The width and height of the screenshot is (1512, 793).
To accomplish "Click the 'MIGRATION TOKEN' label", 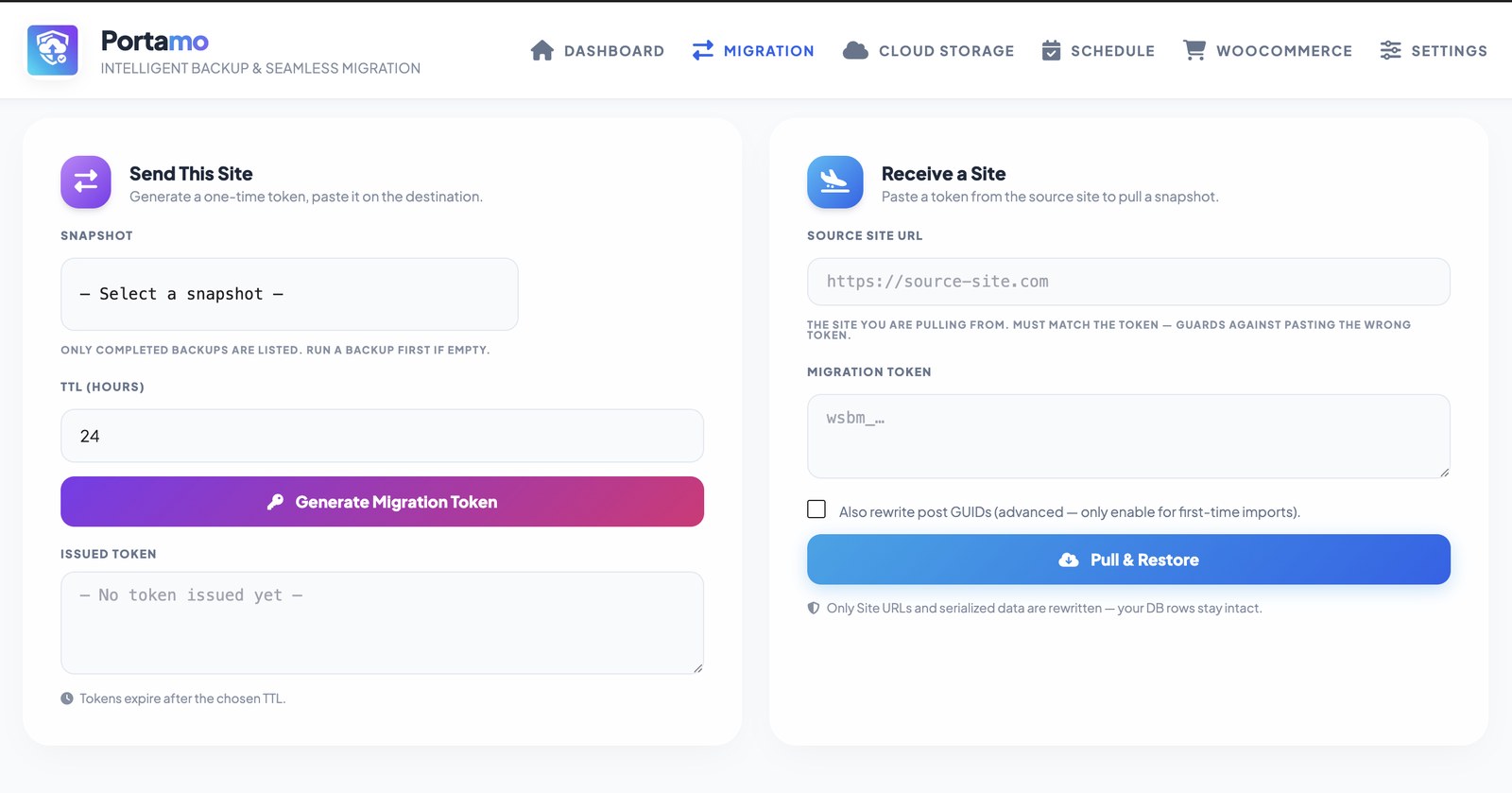I will [x=869, y=371].
